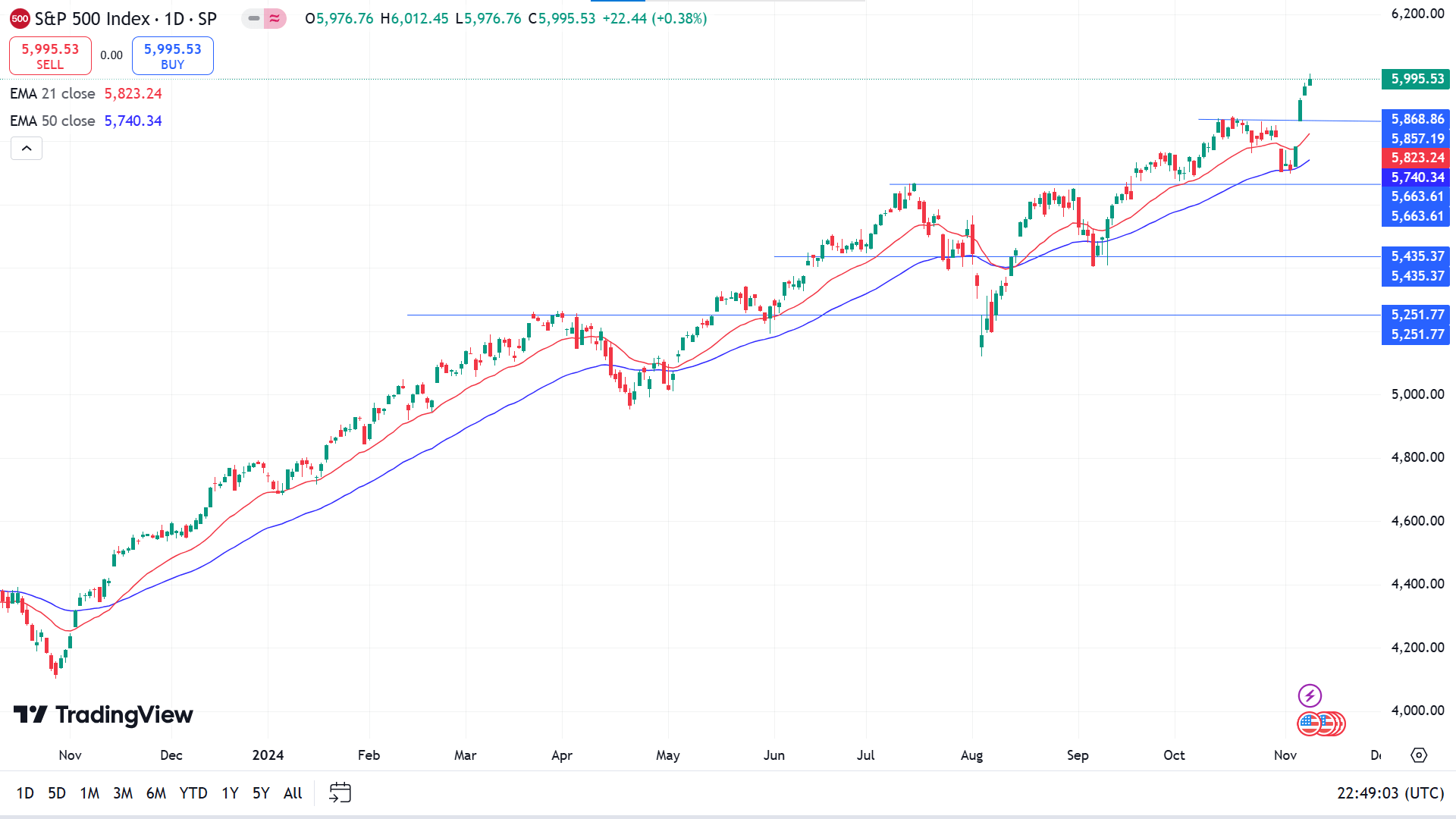Click the 6,200.00 price axis label
The width and height of the screenshot is (1456, 819).
coord(1417,14)
